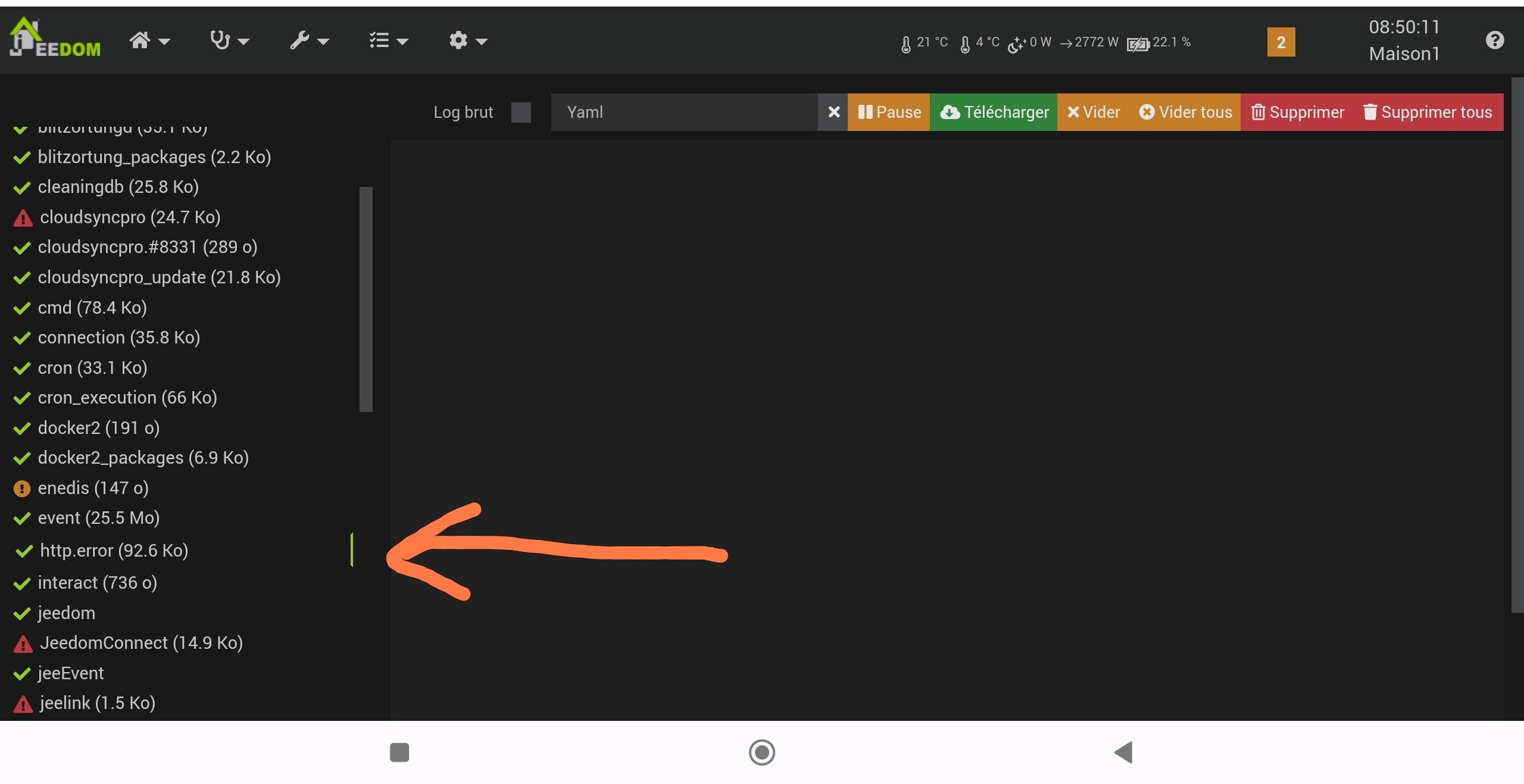This screenshot has width=1524, height=784.
Task: Open the gear settings menu
Action: pyautogui.click(x=468, y=40)
